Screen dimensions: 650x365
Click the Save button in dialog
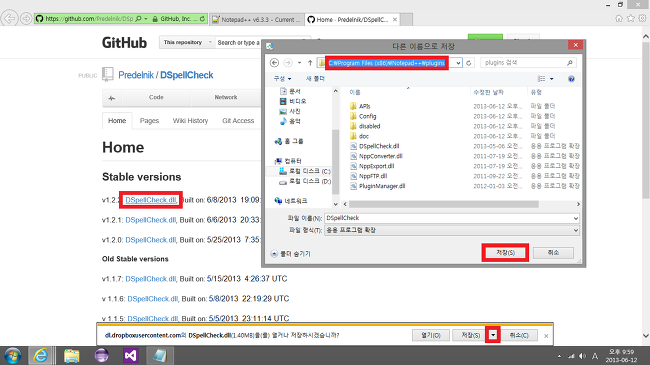pyautogui.click(x=505, y=253)
